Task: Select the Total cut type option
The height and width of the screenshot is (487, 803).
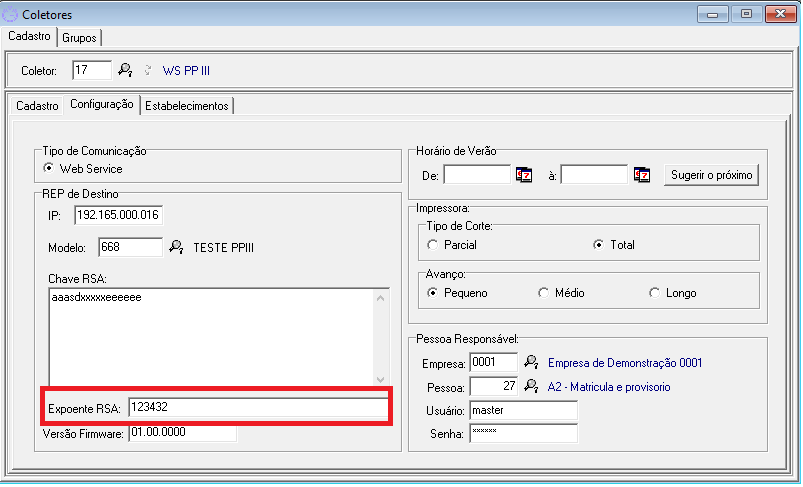Action: (599, 244)
